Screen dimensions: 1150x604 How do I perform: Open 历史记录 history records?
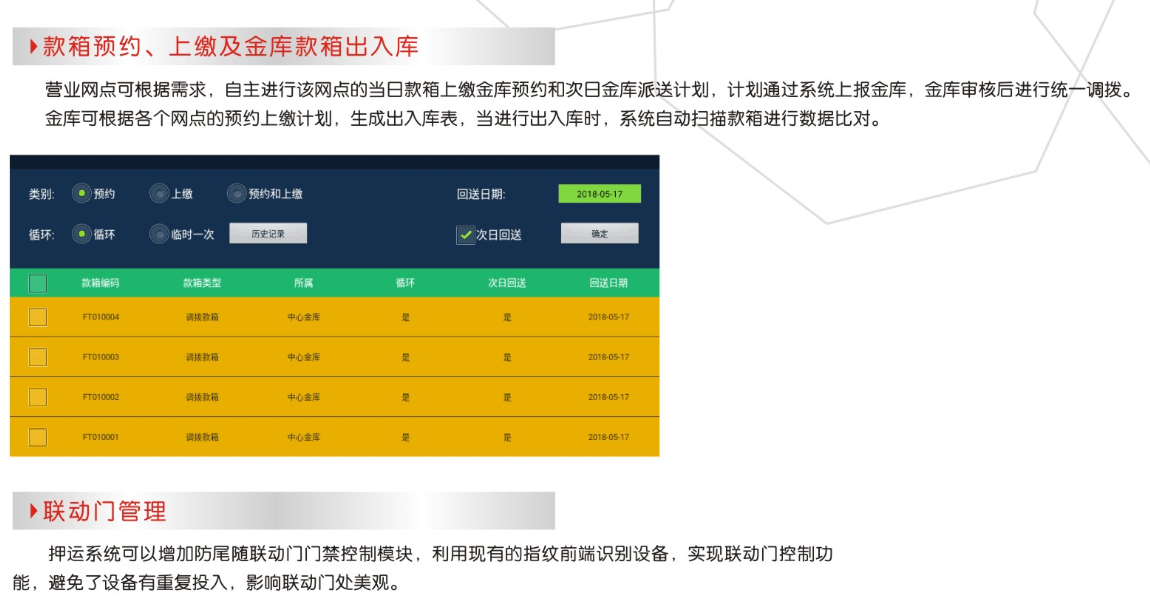pos(268,234)
